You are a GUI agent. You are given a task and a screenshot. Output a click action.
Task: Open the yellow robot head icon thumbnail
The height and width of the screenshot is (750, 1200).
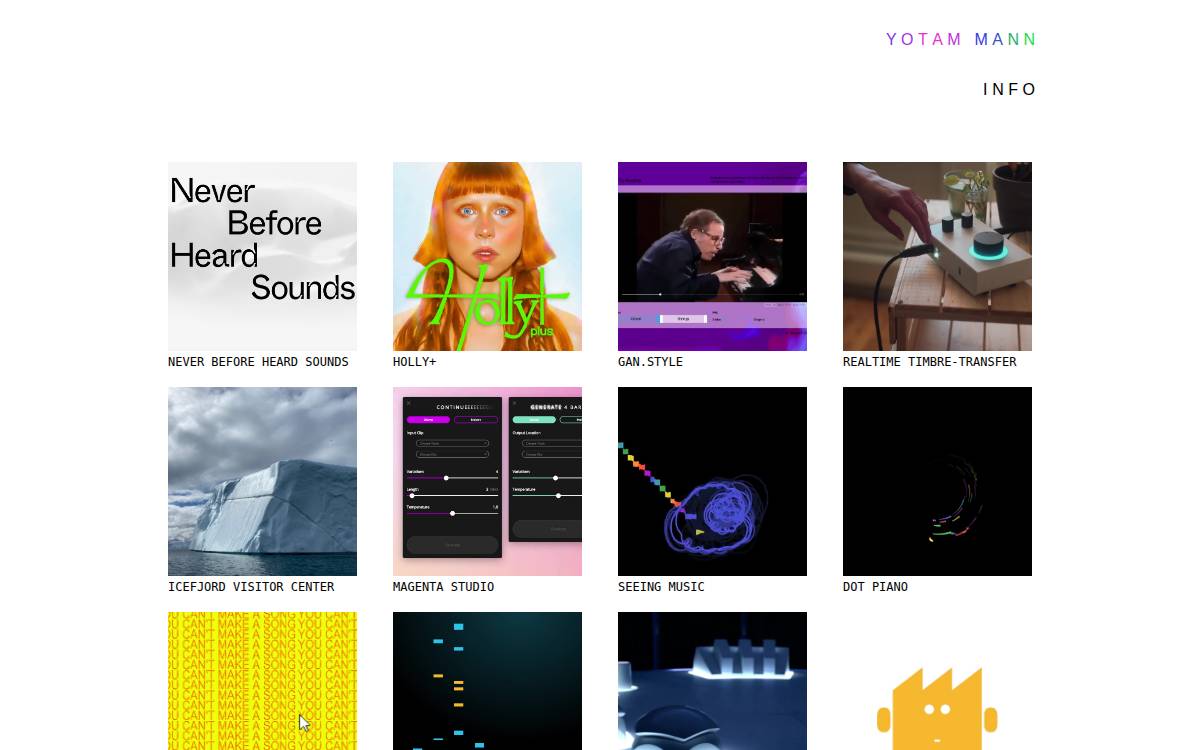click(x=937, y=681)
